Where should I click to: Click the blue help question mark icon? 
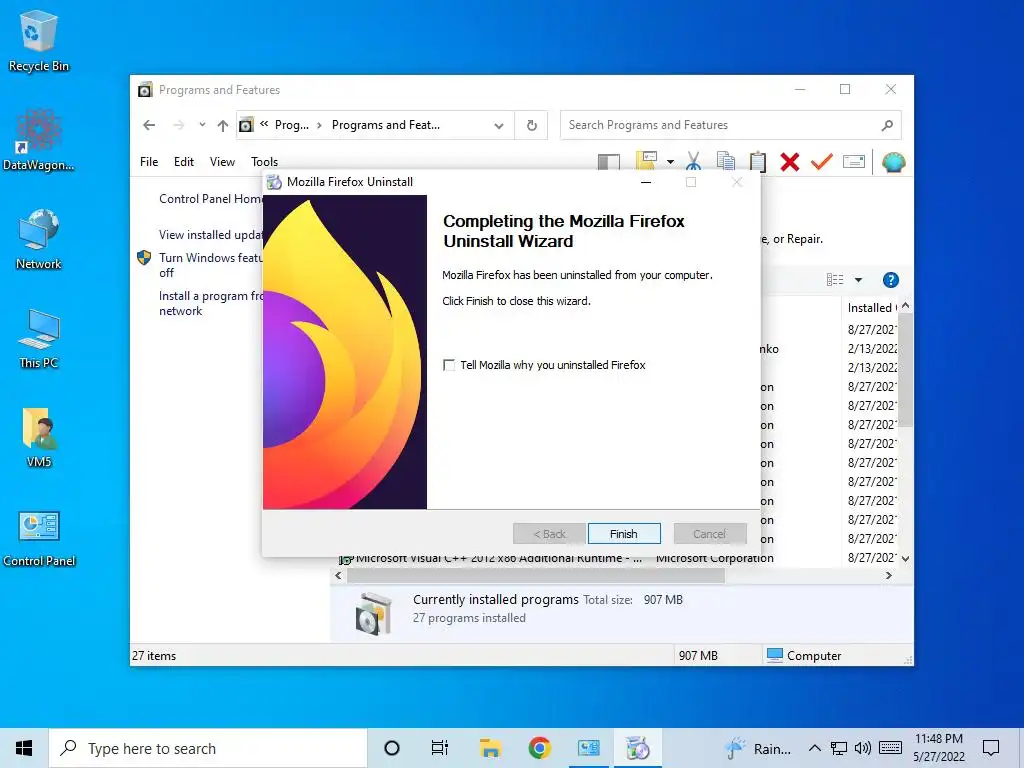(890, 280)
